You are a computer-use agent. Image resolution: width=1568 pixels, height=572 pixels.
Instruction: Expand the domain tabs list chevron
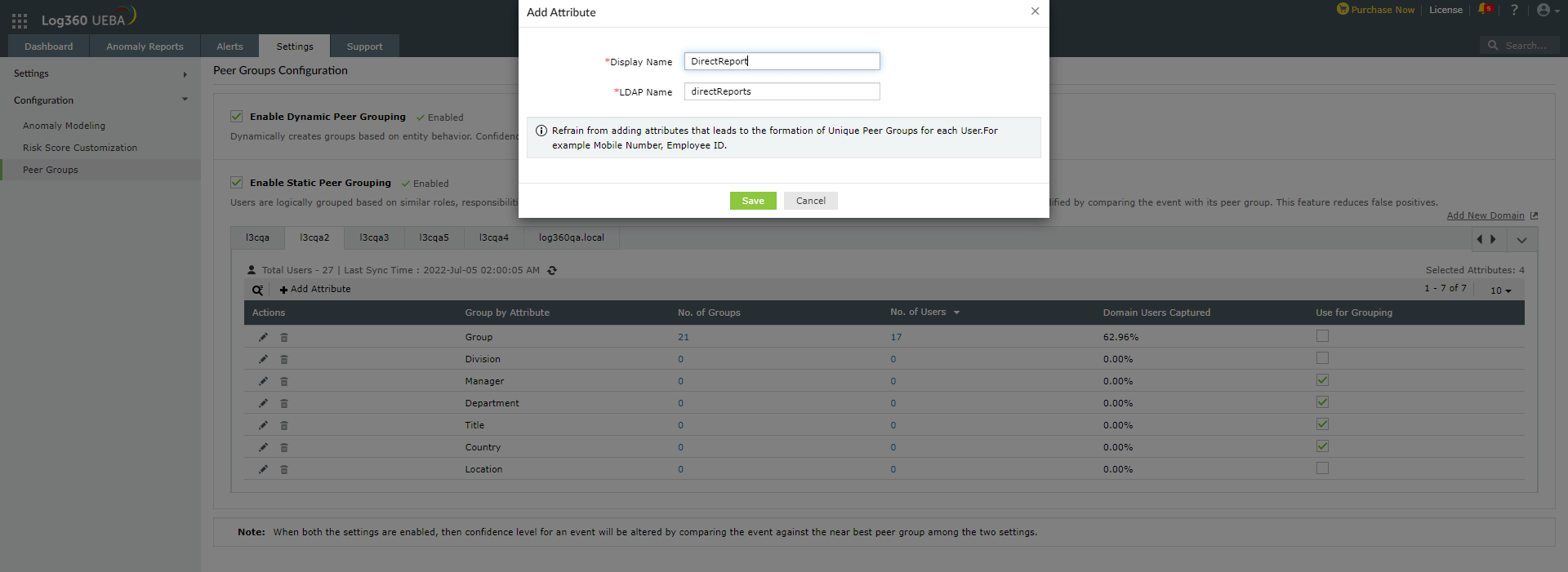(x=1521, y=240)
